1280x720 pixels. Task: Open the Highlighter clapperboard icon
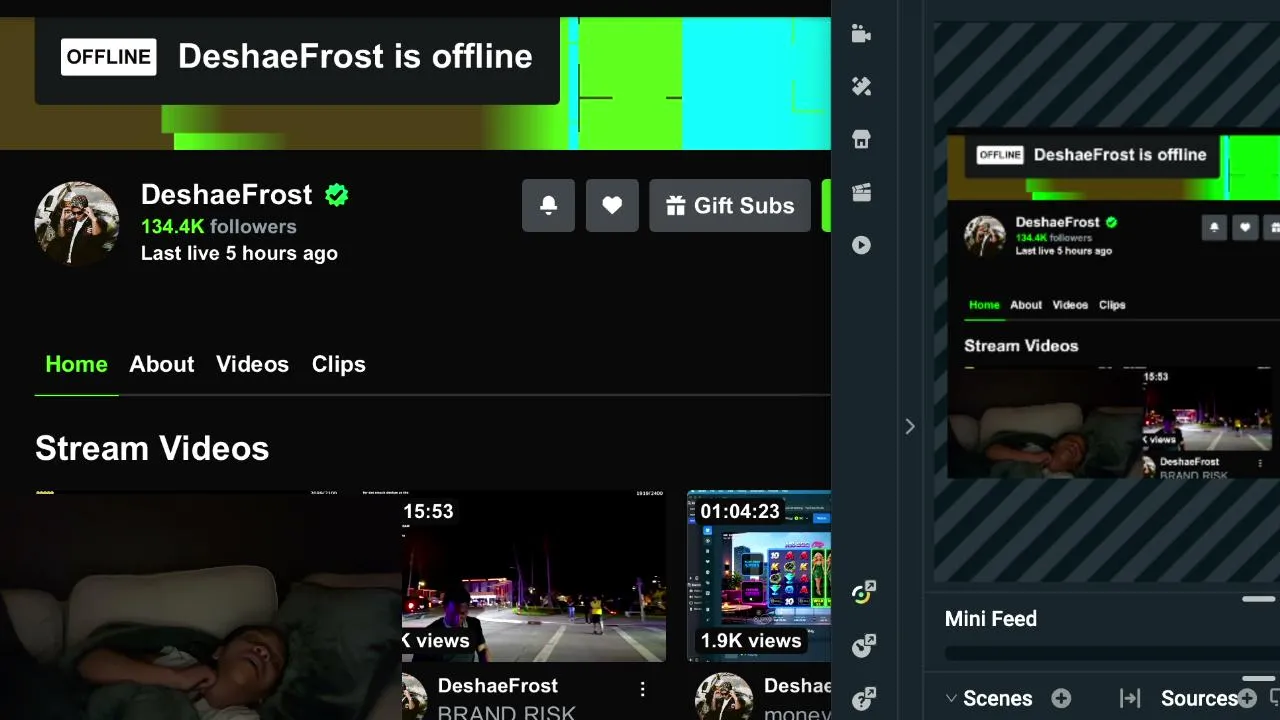pos(861,193)
